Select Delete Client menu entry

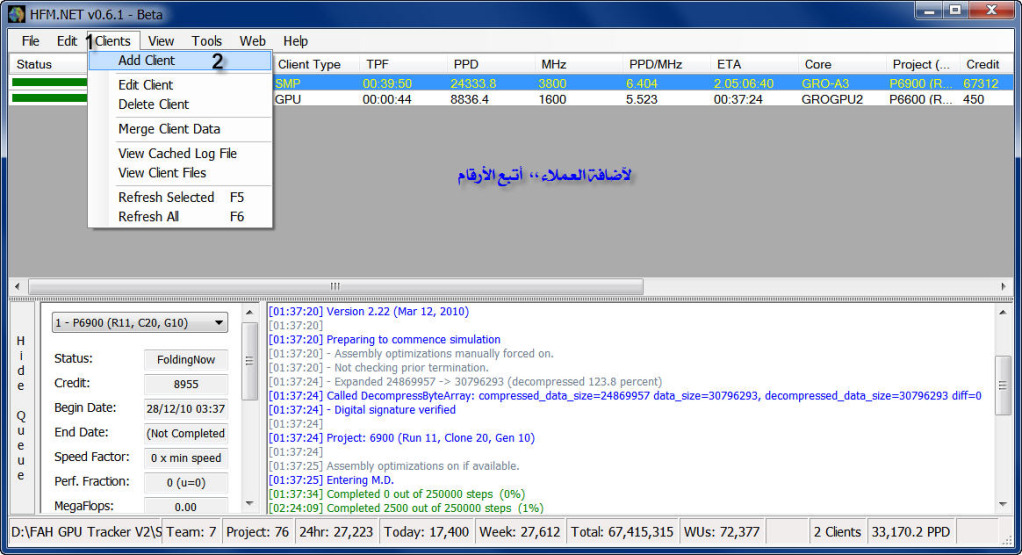pos(180,104)
